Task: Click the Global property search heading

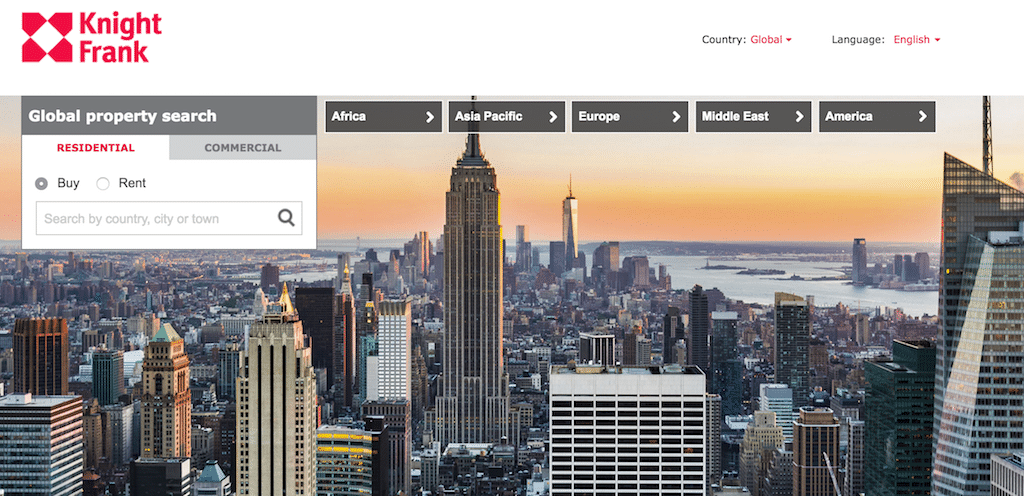Action: (x=122, y=116)
